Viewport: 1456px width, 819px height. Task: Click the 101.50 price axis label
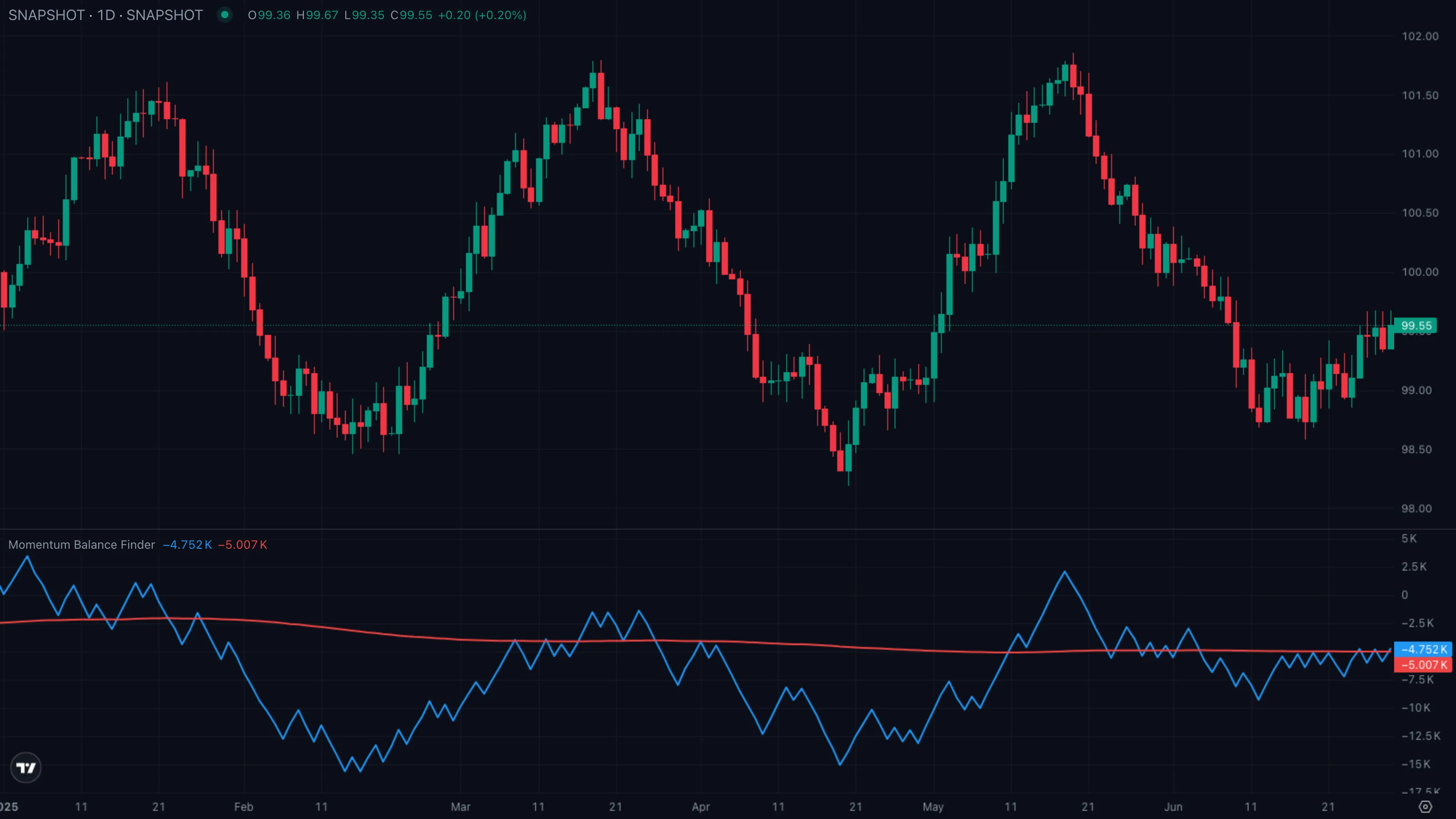[1420, 95]
